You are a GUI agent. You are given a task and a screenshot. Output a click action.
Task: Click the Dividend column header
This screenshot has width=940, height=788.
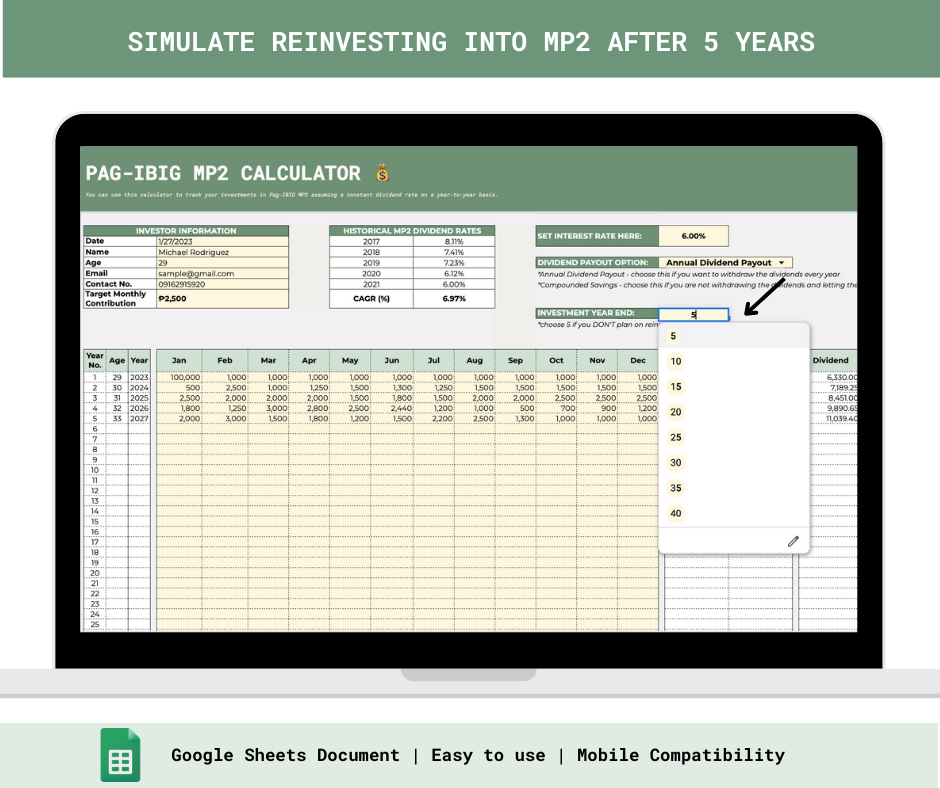coord(829,360)
